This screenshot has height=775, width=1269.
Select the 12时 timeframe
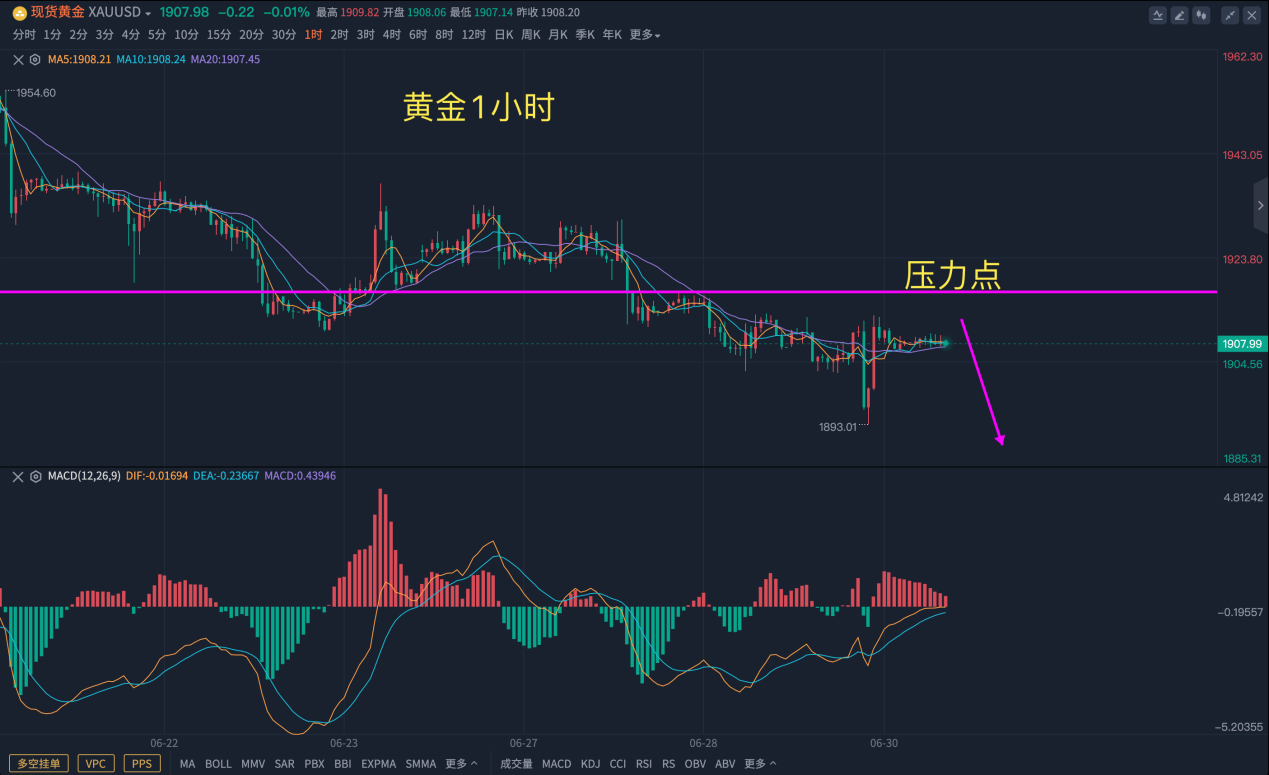(x=474, y=35)
